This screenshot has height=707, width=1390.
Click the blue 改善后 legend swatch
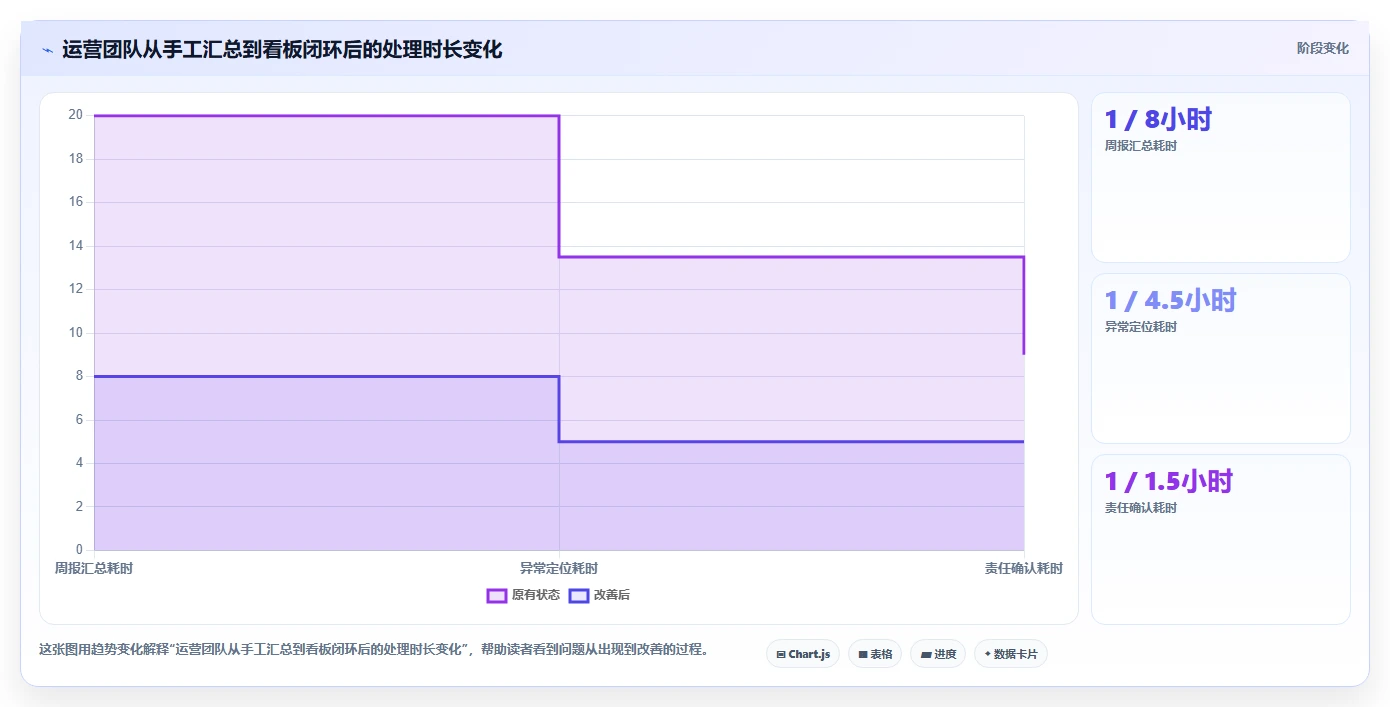coord(579,595)
